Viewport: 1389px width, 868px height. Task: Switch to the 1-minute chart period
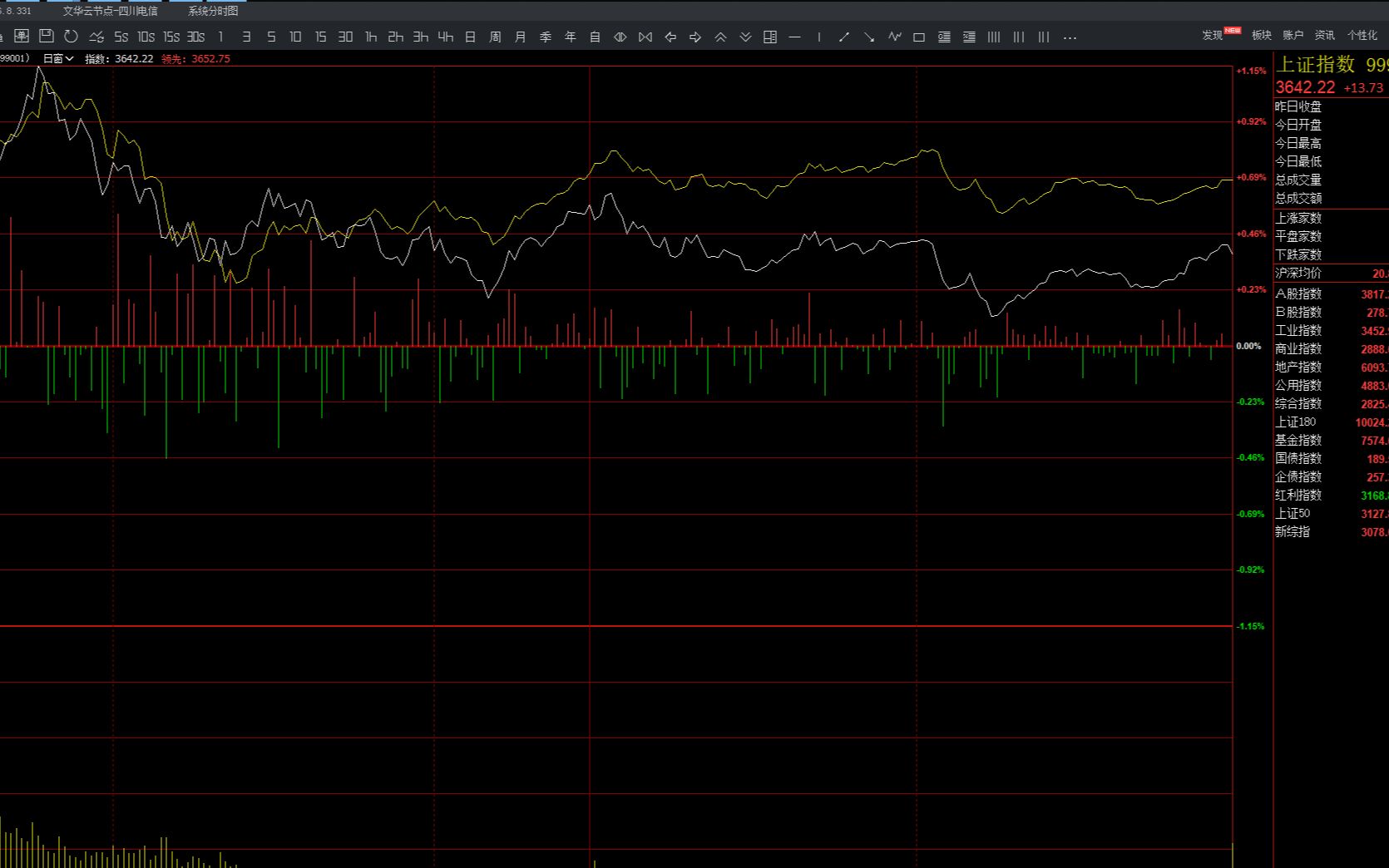point(221,37)
